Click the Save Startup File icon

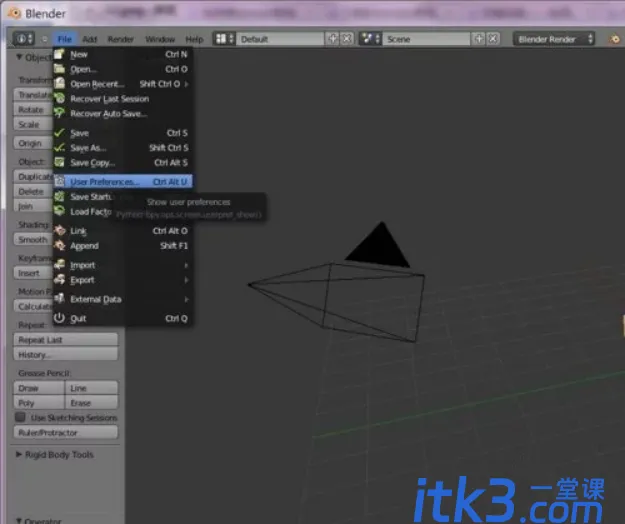tap(59, 196)
